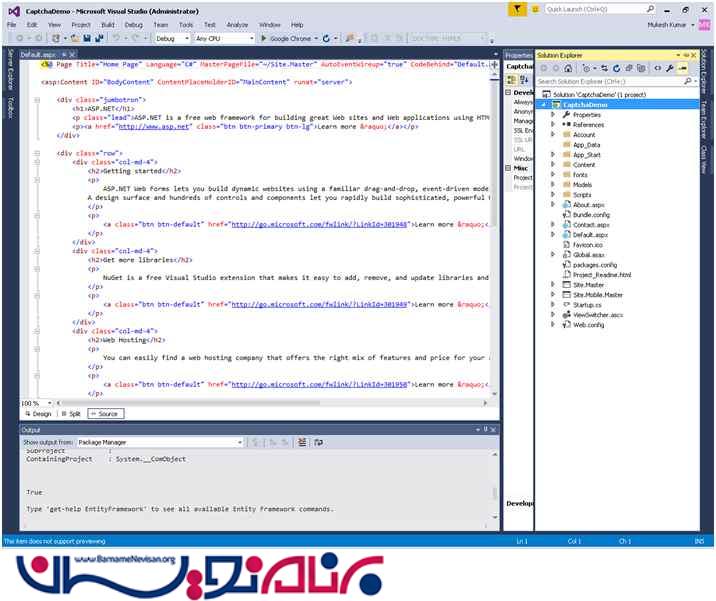Open Show output from Package Manager dropdown
The height and width of the screenshot is (601, 716).
pyautogui.click(x=160, y=442)
